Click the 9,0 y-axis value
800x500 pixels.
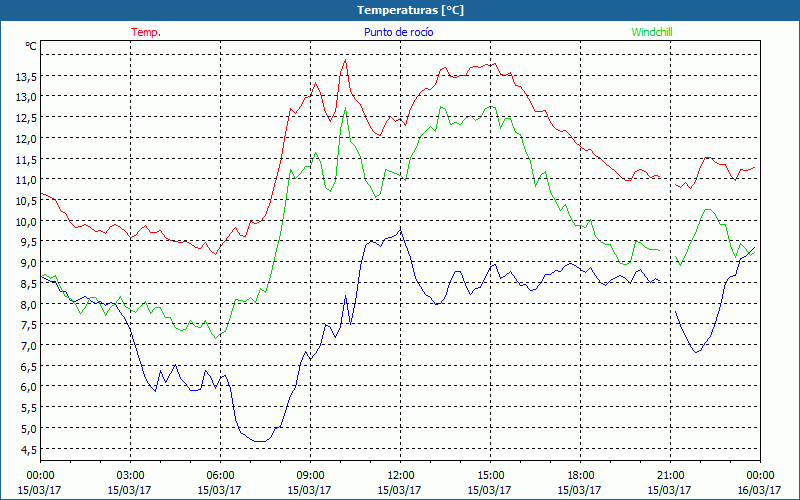point(29,262)
